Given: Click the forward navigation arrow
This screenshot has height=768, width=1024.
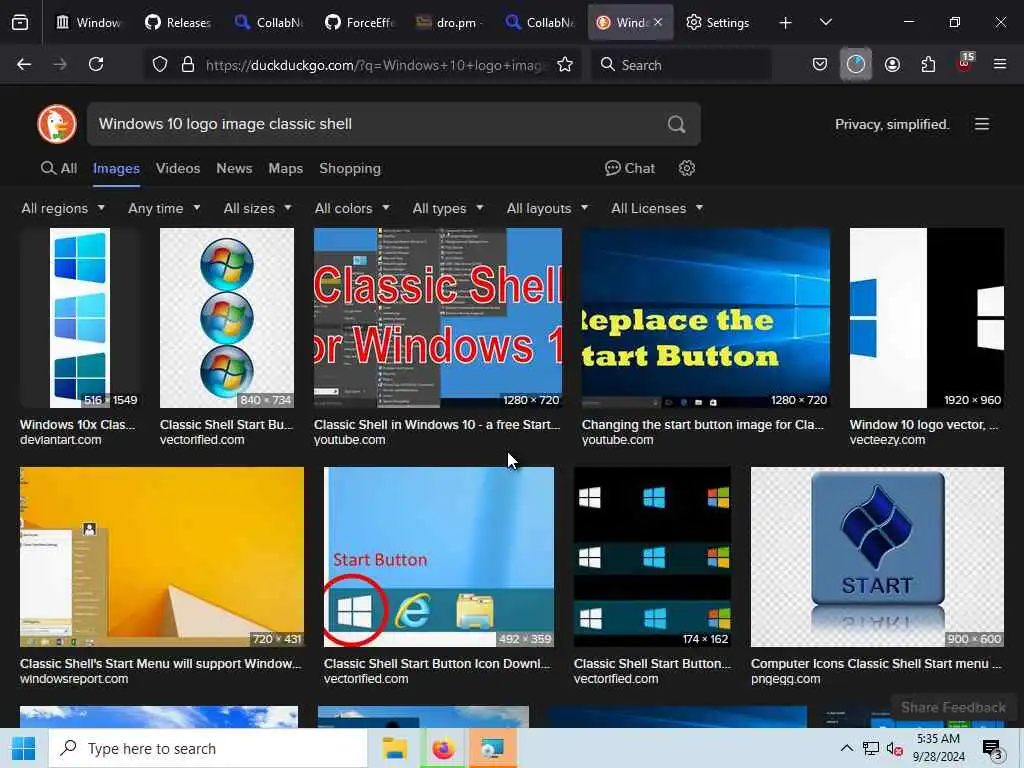Looking at the screenshot, I should pos(59,64).
